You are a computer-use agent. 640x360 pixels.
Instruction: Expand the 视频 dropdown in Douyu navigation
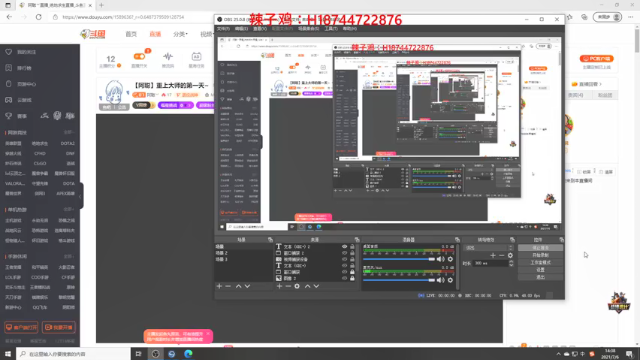click(x=207, y=34)
